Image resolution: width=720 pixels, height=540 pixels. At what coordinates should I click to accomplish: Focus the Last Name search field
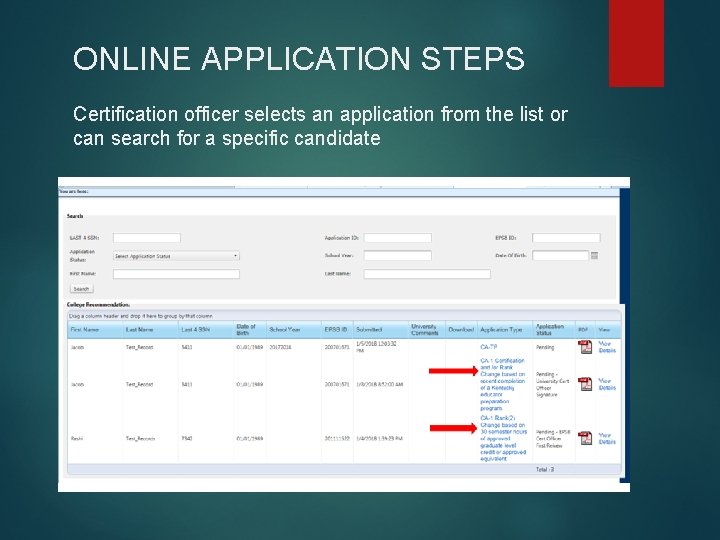pyautogui.click(x=427, y=274)
